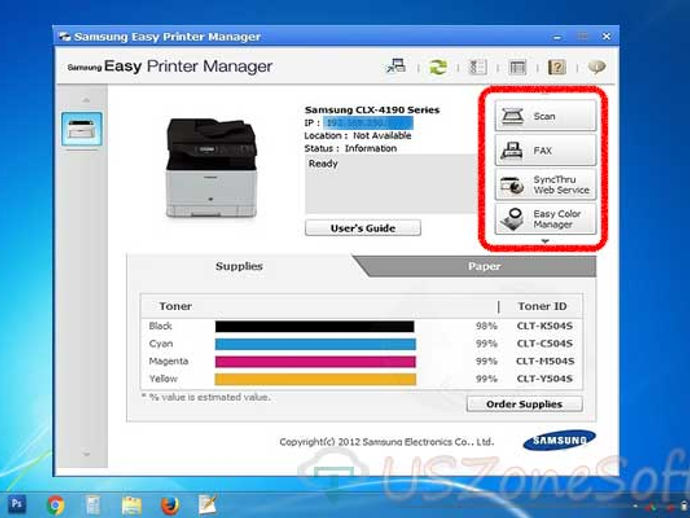
Task: Click the cyan toner level bar
Action: [x=315, y=344]
